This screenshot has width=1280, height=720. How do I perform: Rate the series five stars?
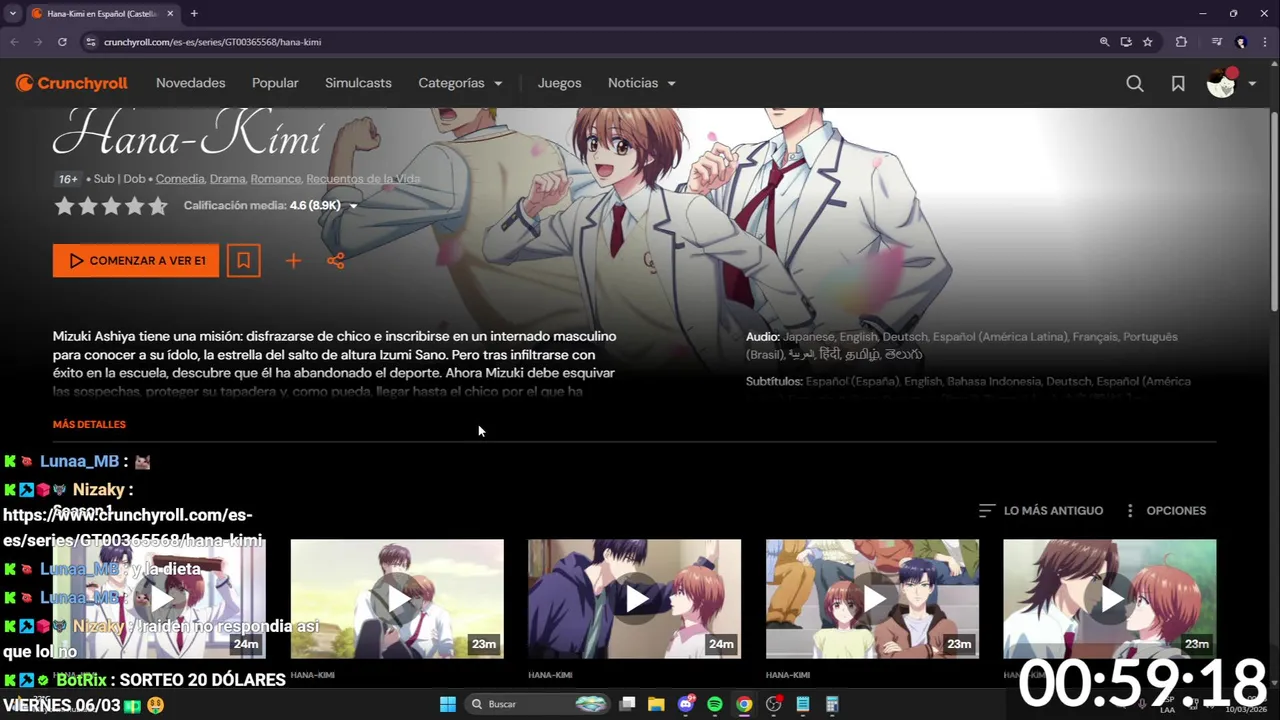[158, 206]
